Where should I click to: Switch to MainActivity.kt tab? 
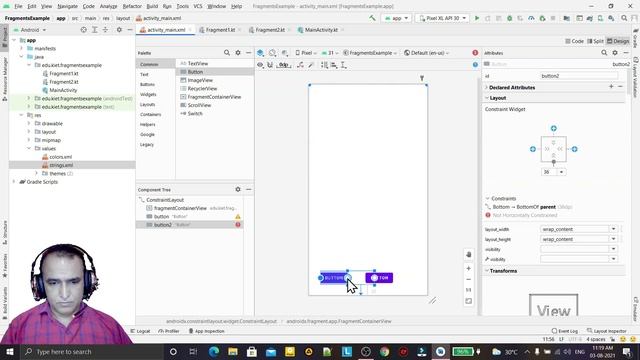click(x=320, y=30)
